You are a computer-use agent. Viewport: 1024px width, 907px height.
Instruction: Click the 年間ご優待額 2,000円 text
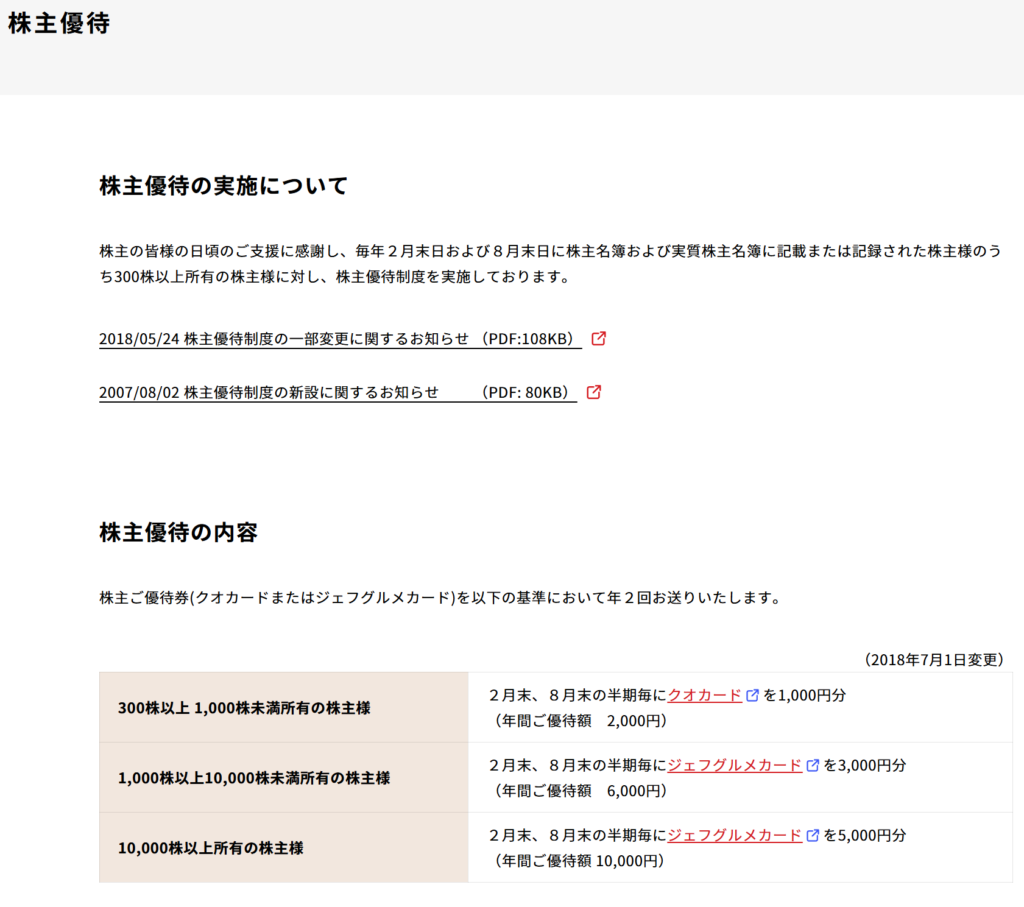click(580, 720)
